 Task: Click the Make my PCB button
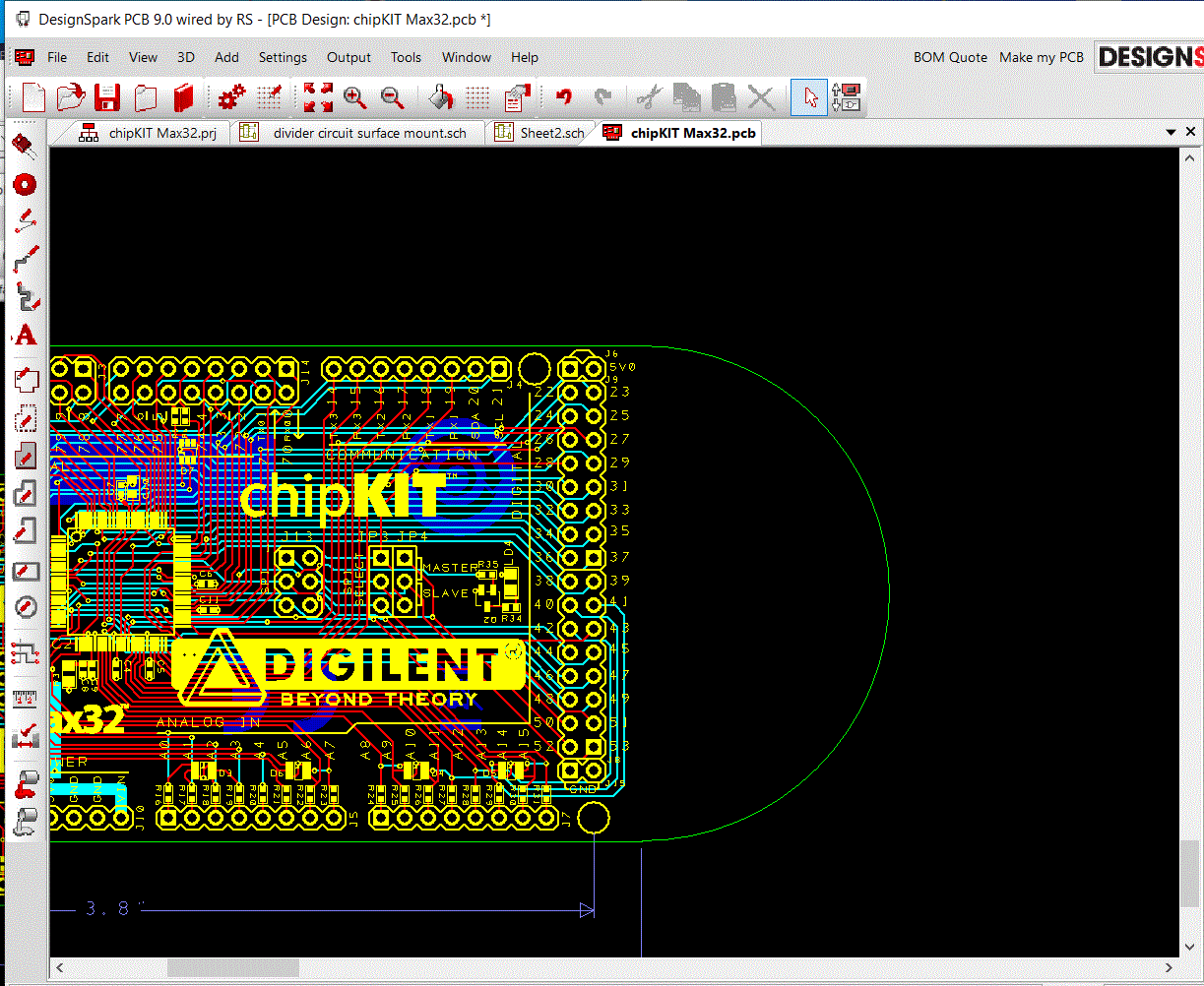tap(1042, 57)
